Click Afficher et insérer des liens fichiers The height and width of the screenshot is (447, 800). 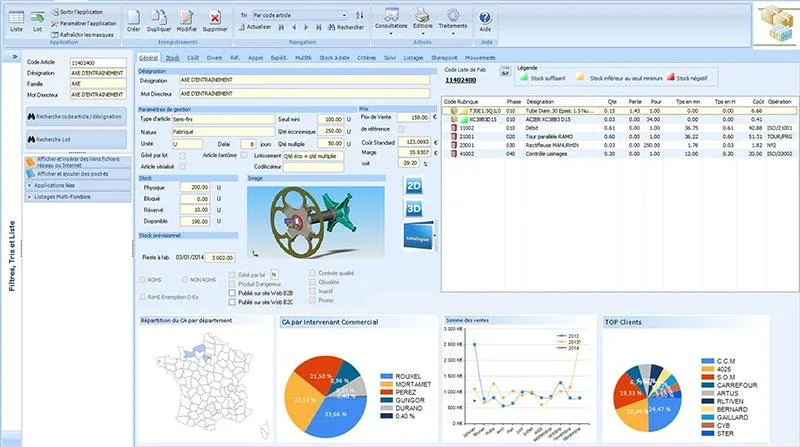coord(78,162)
